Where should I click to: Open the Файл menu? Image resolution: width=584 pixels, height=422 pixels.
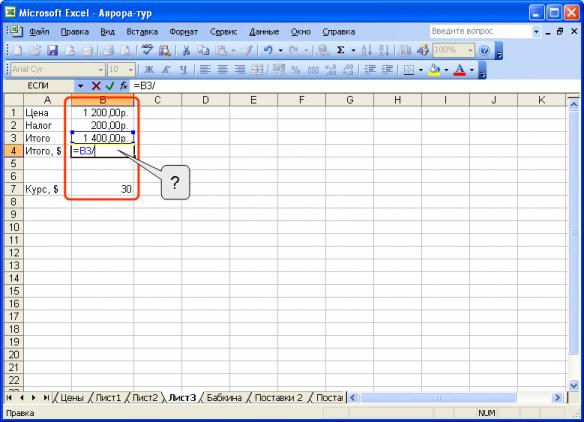point(39,32)
